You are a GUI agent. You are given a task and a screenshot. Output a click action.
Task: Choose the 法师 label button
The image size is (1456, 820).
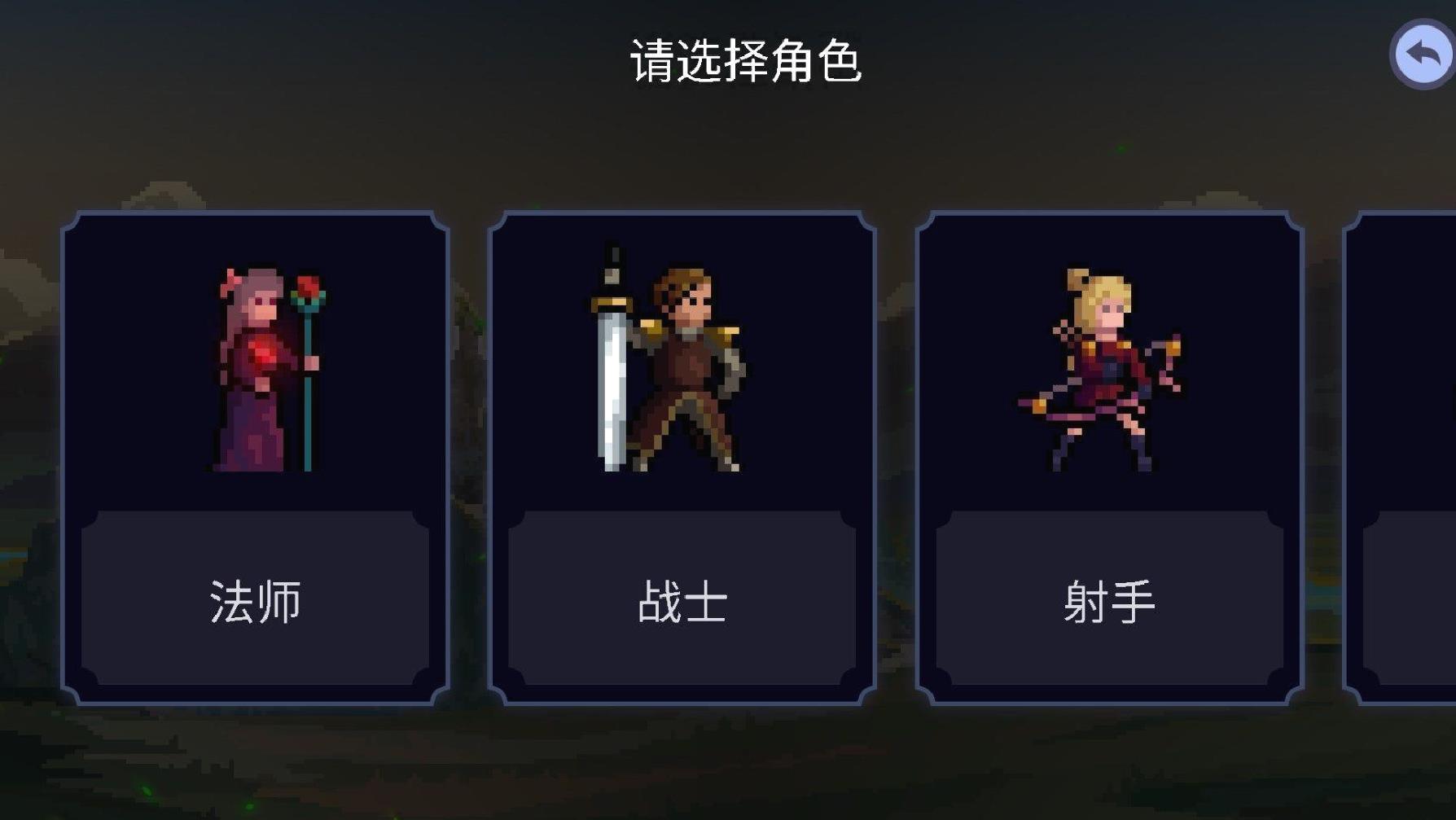[x=255, y=599]
